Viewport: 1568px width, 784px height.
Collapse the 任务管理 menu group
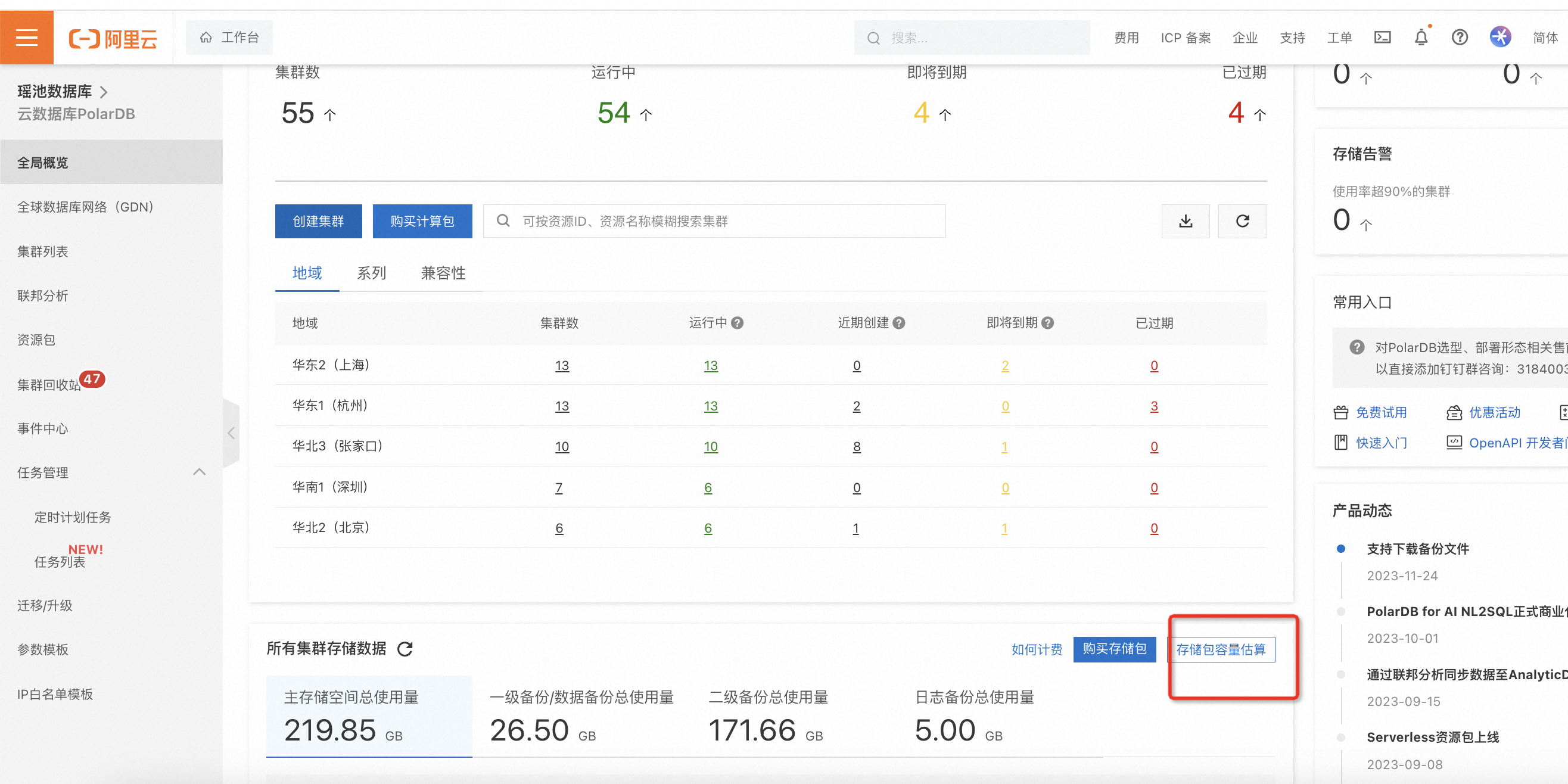(x=199, y=472)
